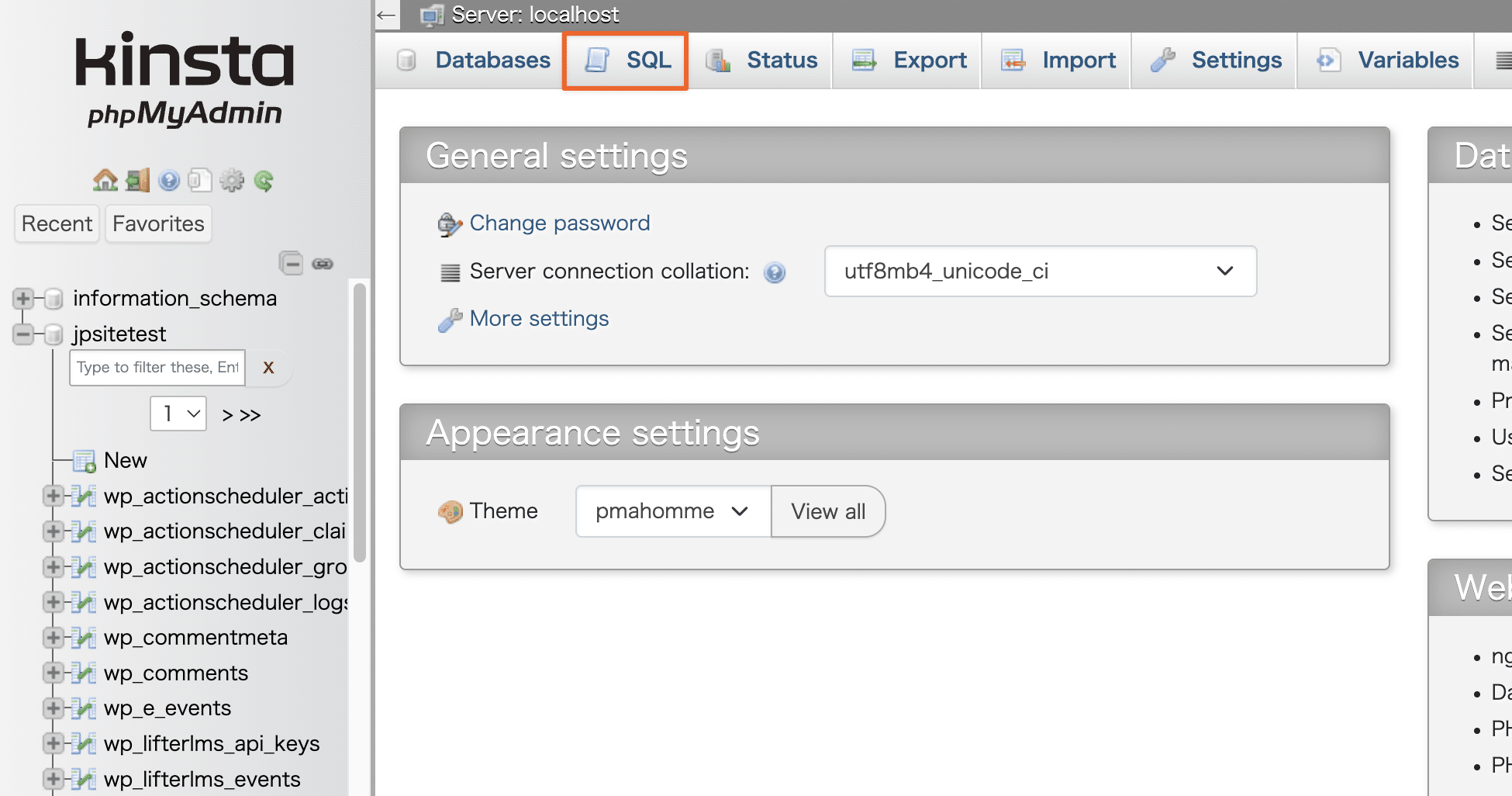The image size is (1512, 796).
Task: Click the log out door icon
Action: [137, 181]
